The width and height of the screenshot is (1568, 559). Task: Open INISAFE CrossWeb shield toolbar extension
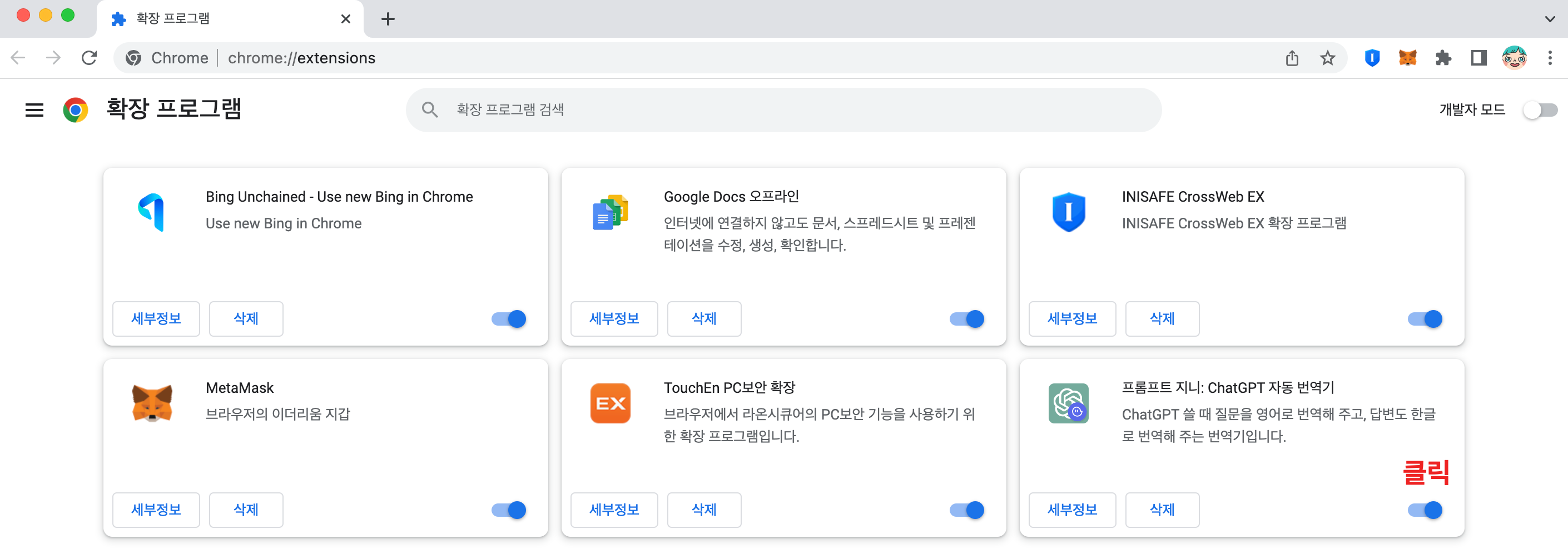(x=1372, y=58)
